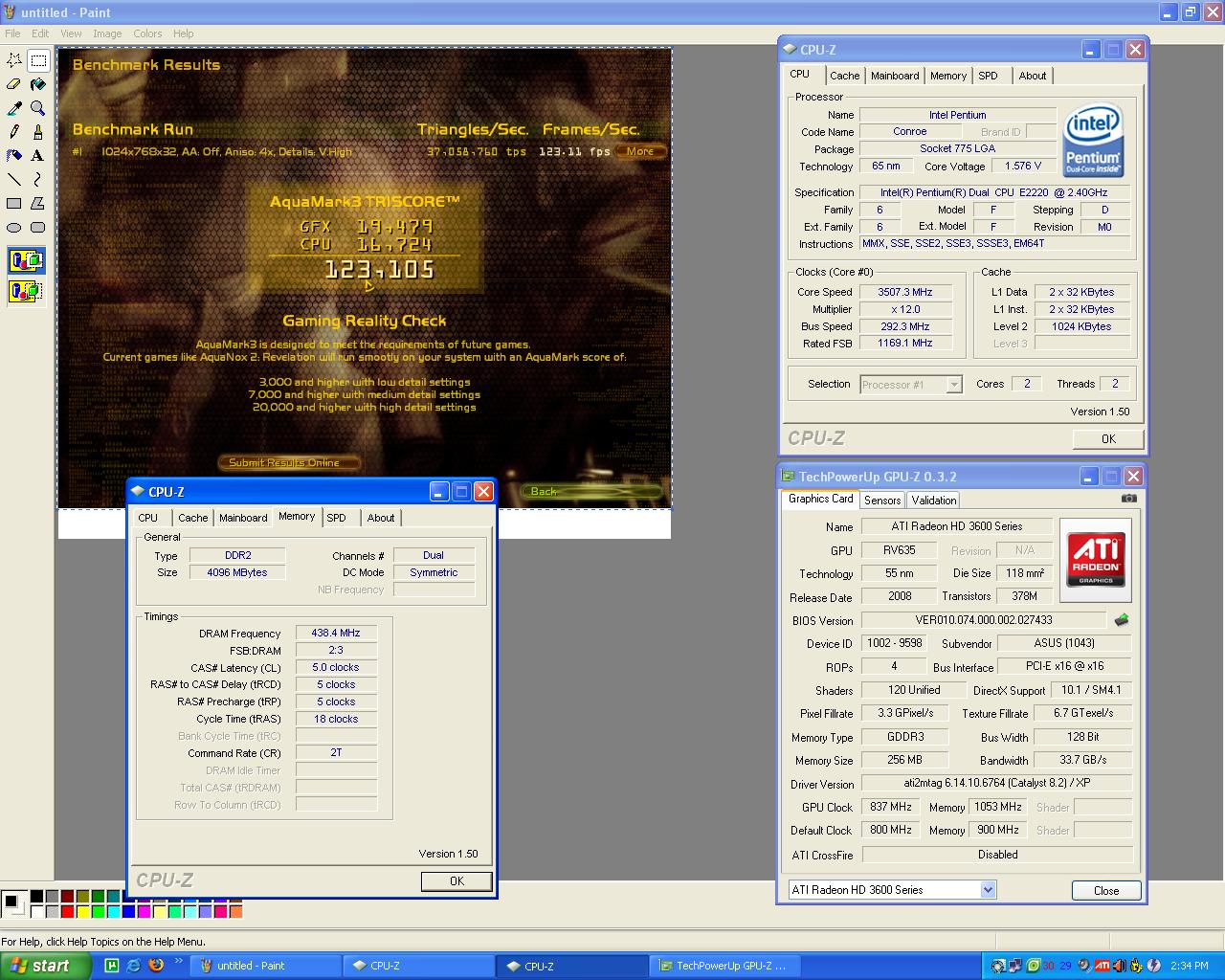Screen dimensions: 1225x980
Task: Select the Free-Form Select tool in Paint
Action: pyautogui.click(x=14, y=60)
